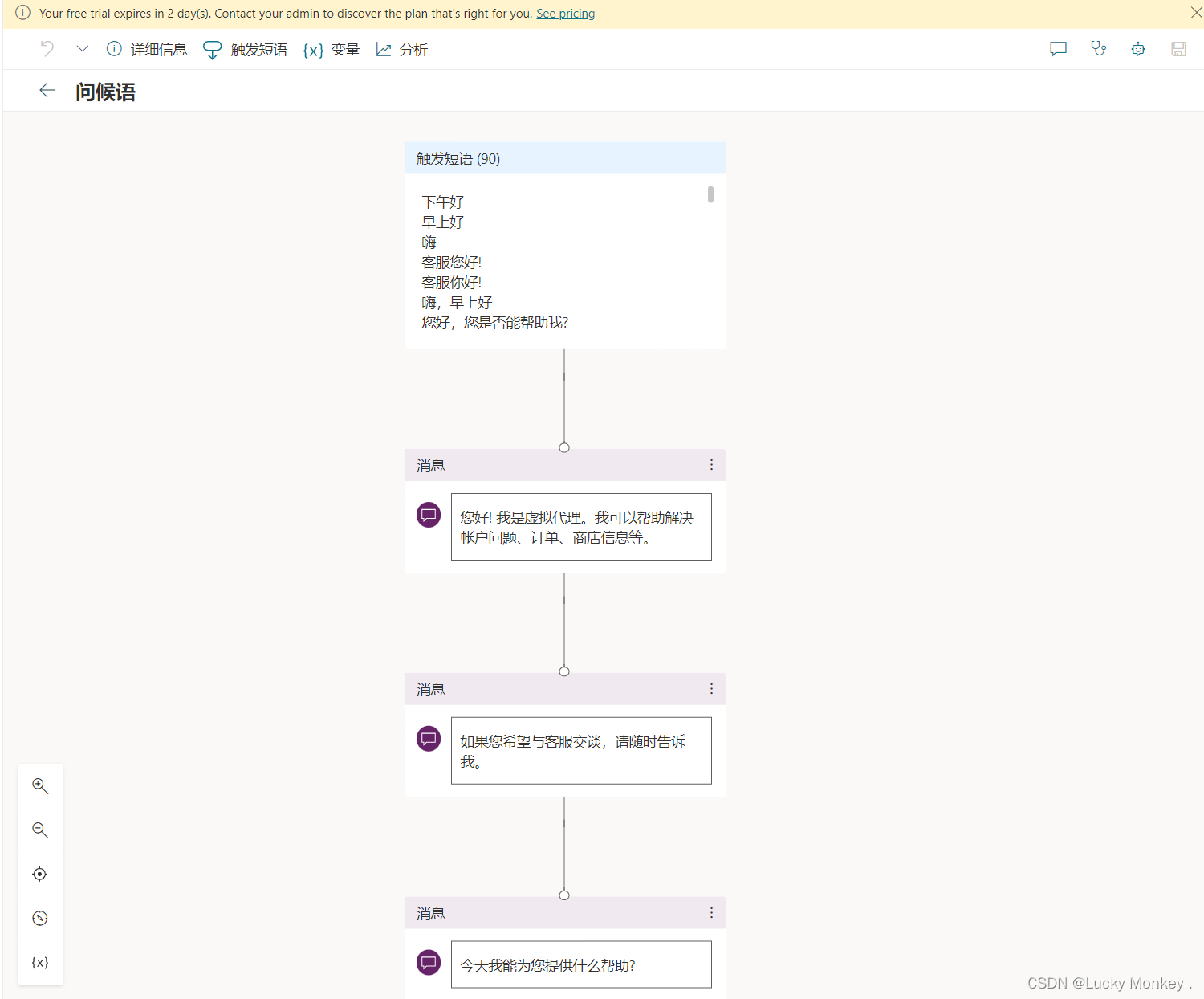Image resolution: width=1204 pixels, height=999 pixels.
Task: Select the 触发短语 (90) node header
Action: pyautogui.click(x=565, y=158)
